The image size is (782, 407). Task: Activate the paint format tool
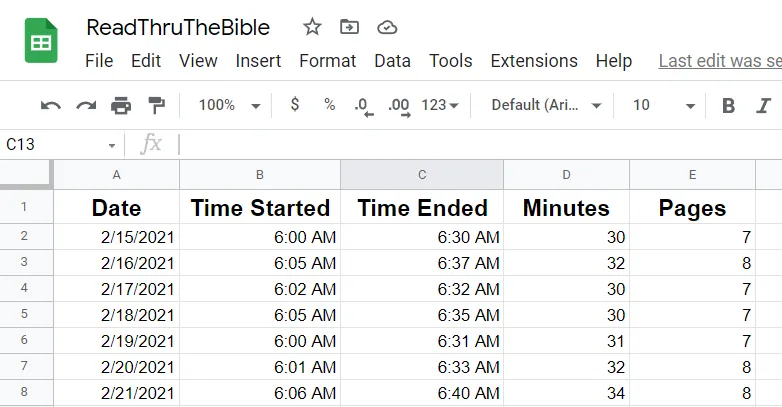[156, 105]
